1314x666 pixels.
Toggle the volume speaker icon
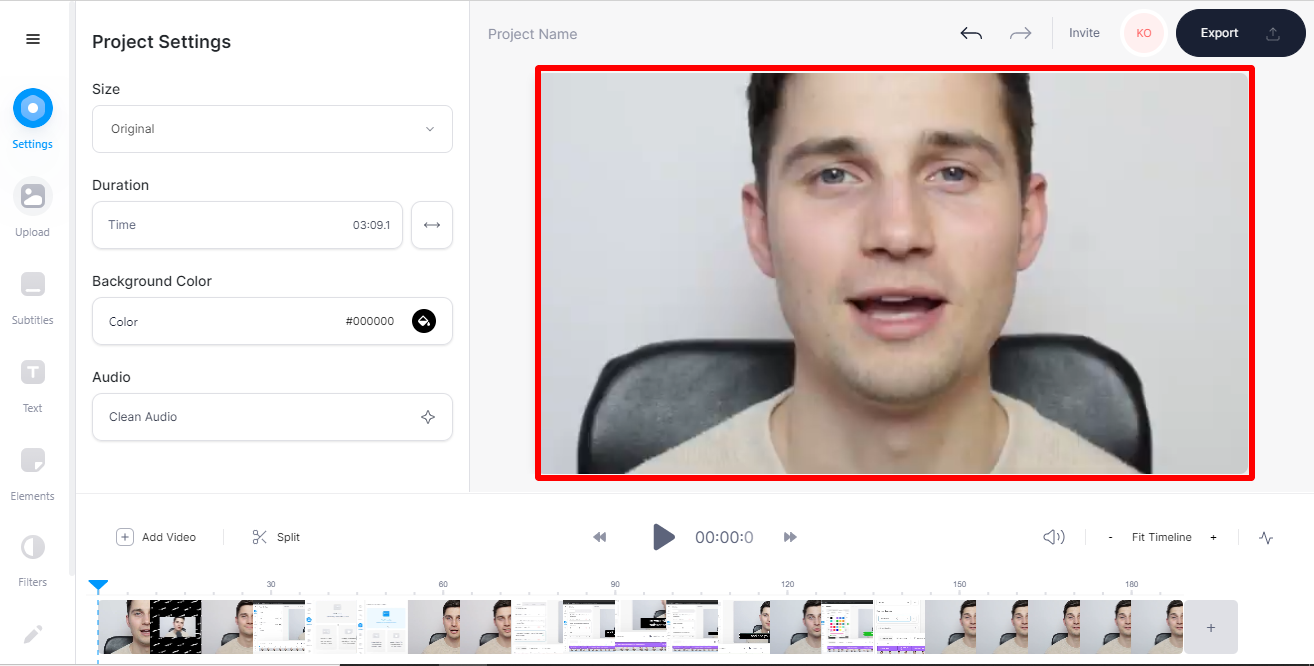[x=1054, y=537]
